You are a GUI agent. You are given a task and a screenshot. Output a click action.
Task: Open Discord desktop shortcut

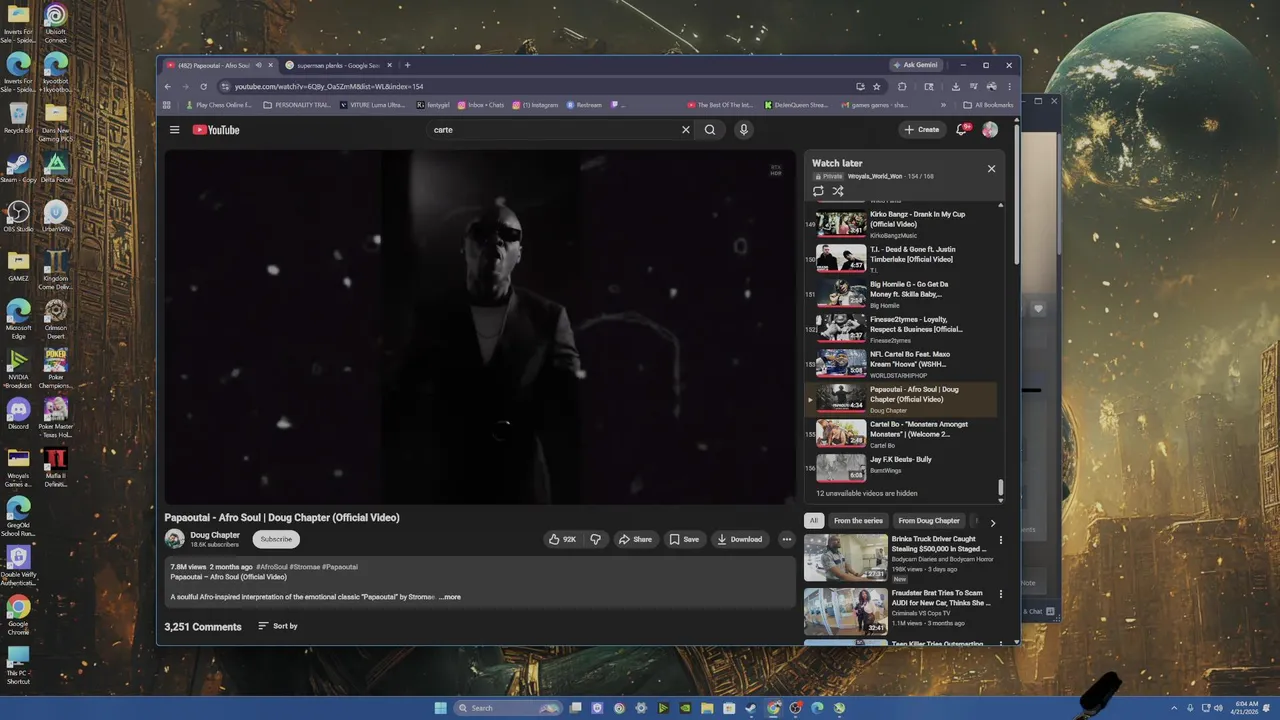point(18,414)
